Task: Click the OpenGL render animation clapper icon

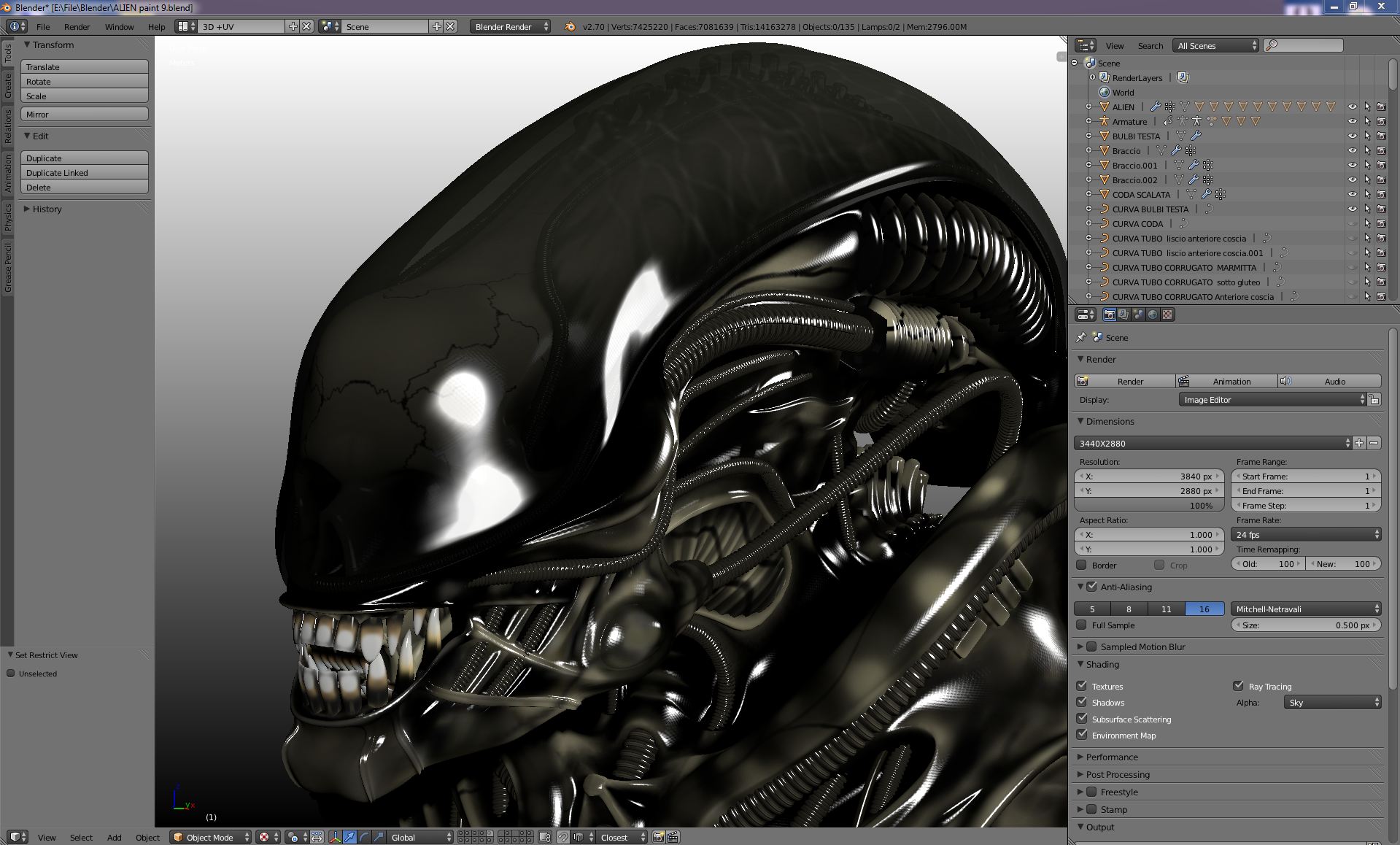Action: click(x=673, y=837)
